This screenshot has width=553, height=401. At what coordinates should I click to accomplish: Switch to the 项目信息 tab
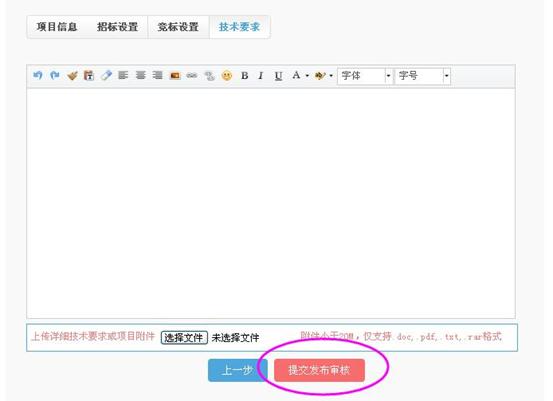point(57,27)
